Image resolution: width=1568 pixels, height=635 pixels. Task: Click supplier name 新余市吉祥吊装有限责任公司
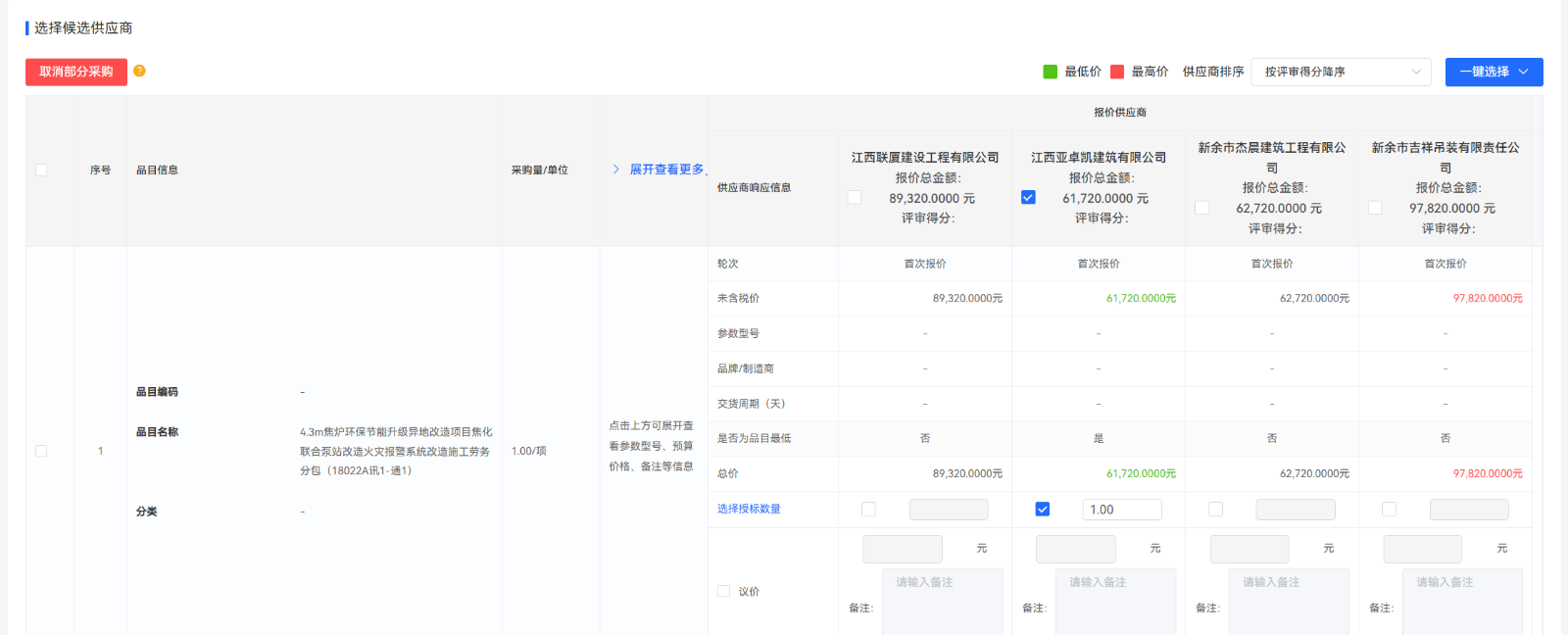[1445, 157]
